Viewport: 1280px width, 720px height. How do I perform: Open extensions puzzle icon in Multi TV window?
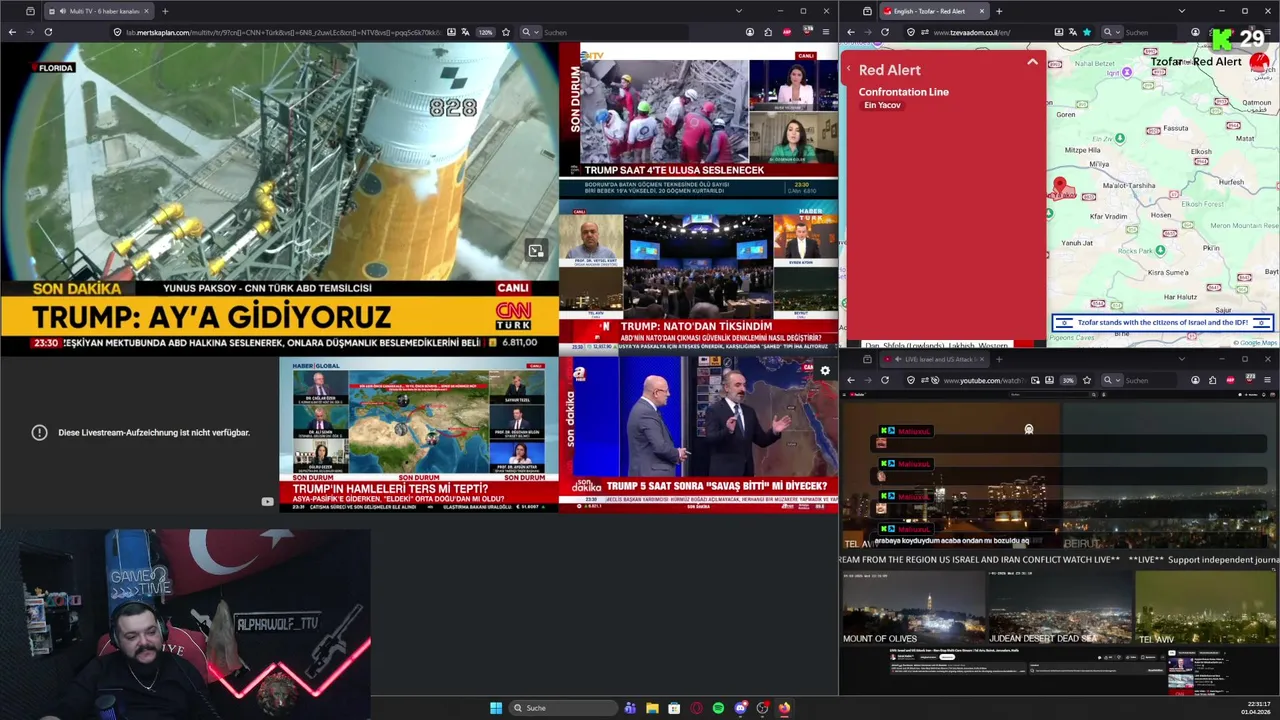(769, 32)
